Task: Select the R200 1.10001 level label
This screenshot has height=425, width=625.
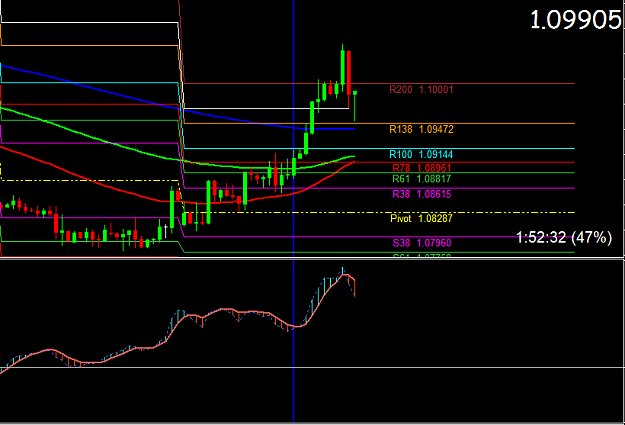Action: (421, 89)
